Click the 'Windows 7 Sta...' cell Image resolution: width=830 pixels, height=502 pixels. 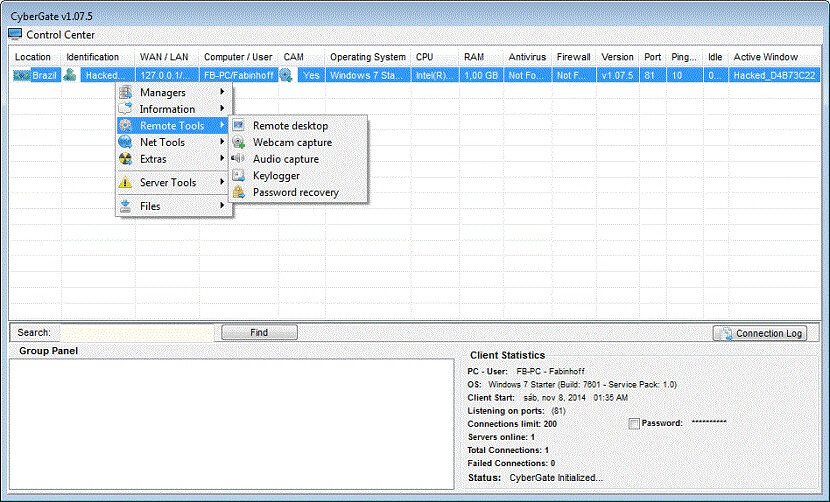coord(368,75)
